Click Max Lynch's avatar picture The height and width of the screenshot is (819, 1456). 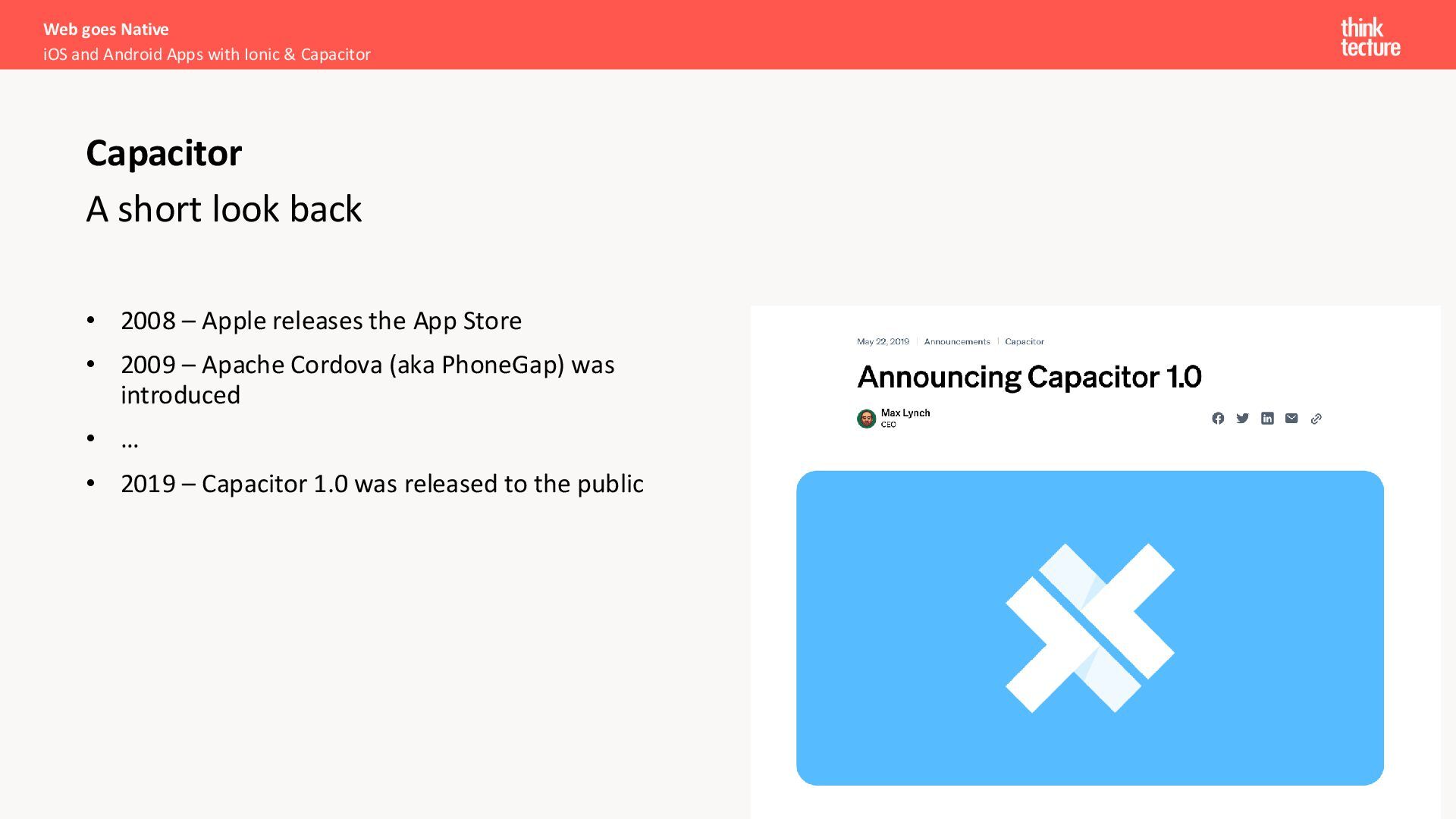click(x=866, y=419)
